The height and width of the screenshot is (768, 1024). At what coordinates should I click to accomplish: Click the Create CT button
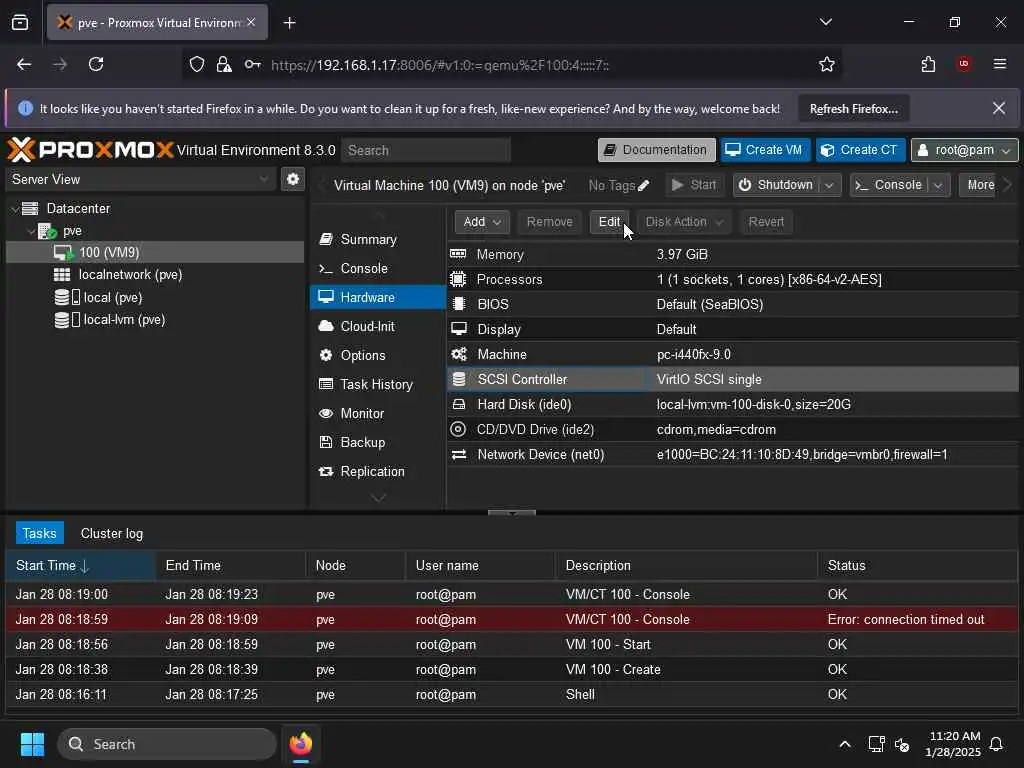(x=860, y=150)
